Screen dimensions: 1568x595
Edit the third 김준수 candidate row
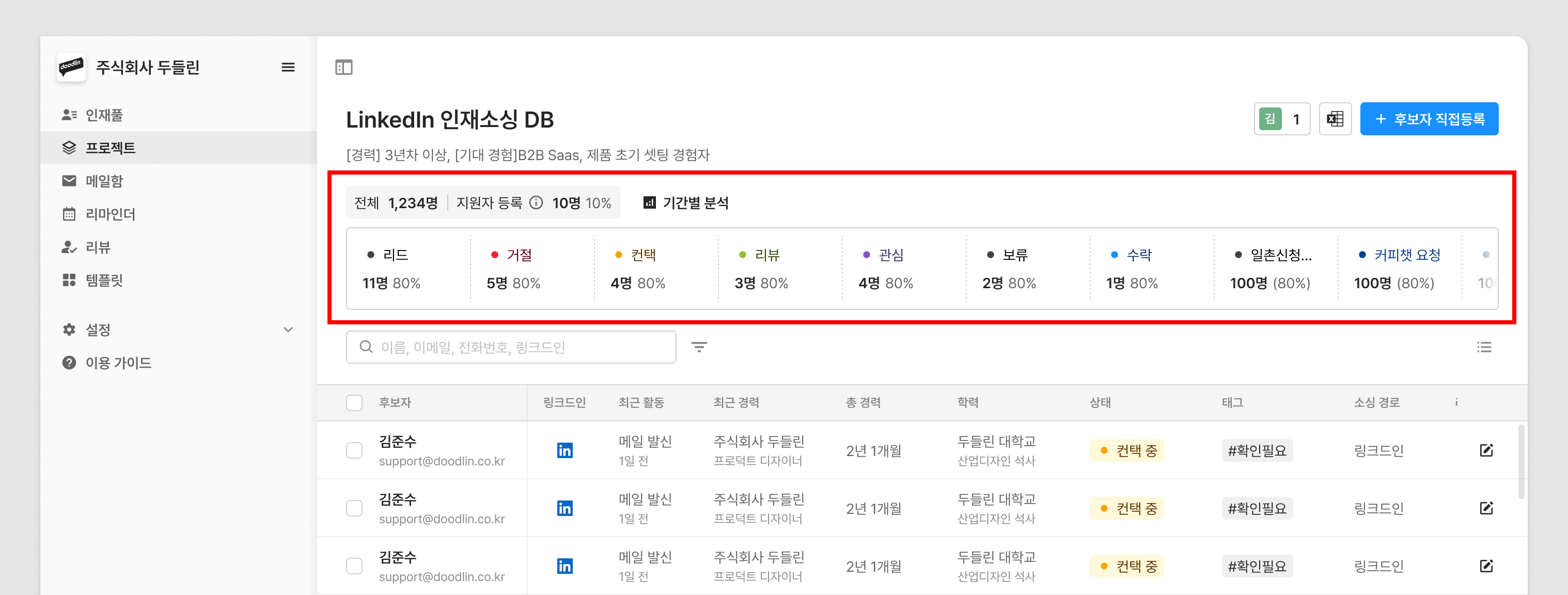[1486, 567]
